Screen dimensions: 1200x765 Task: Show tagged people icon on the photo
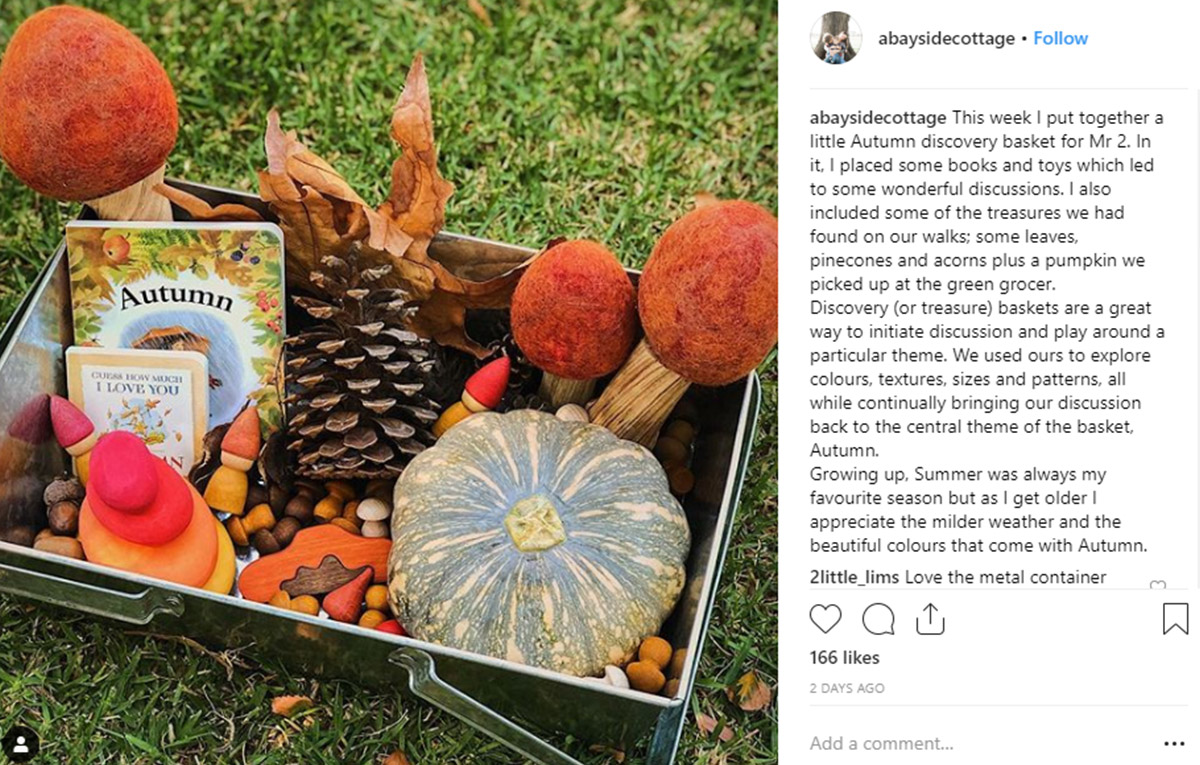tap(21, 743)
